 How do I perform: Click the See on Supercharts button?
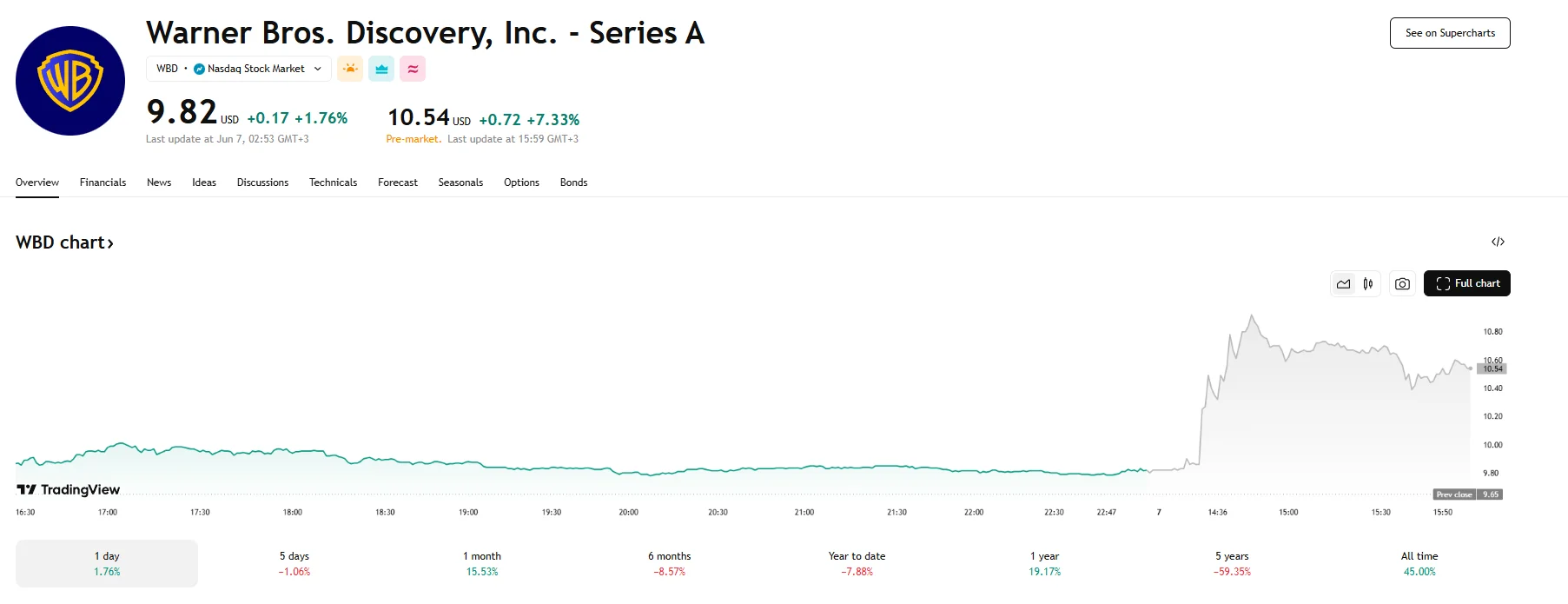[1449, 32]
